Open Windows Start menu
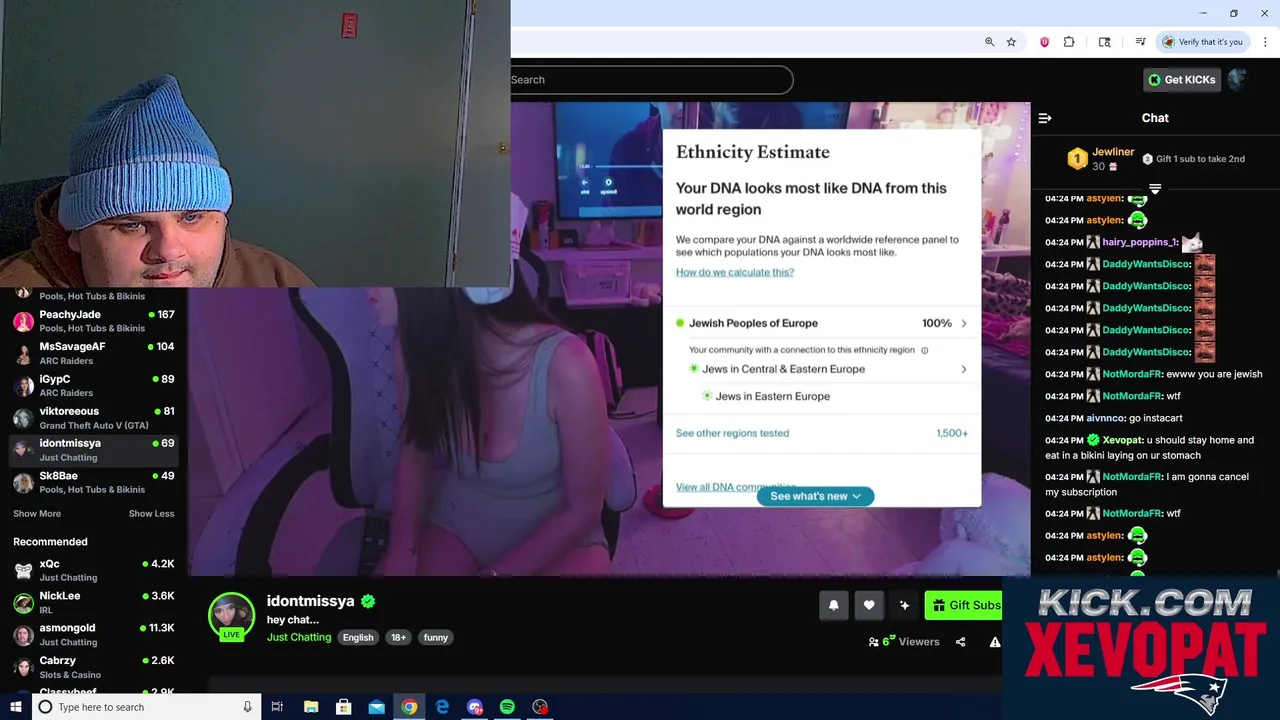This screenshot has width=1280, height=720. (16, 707)
